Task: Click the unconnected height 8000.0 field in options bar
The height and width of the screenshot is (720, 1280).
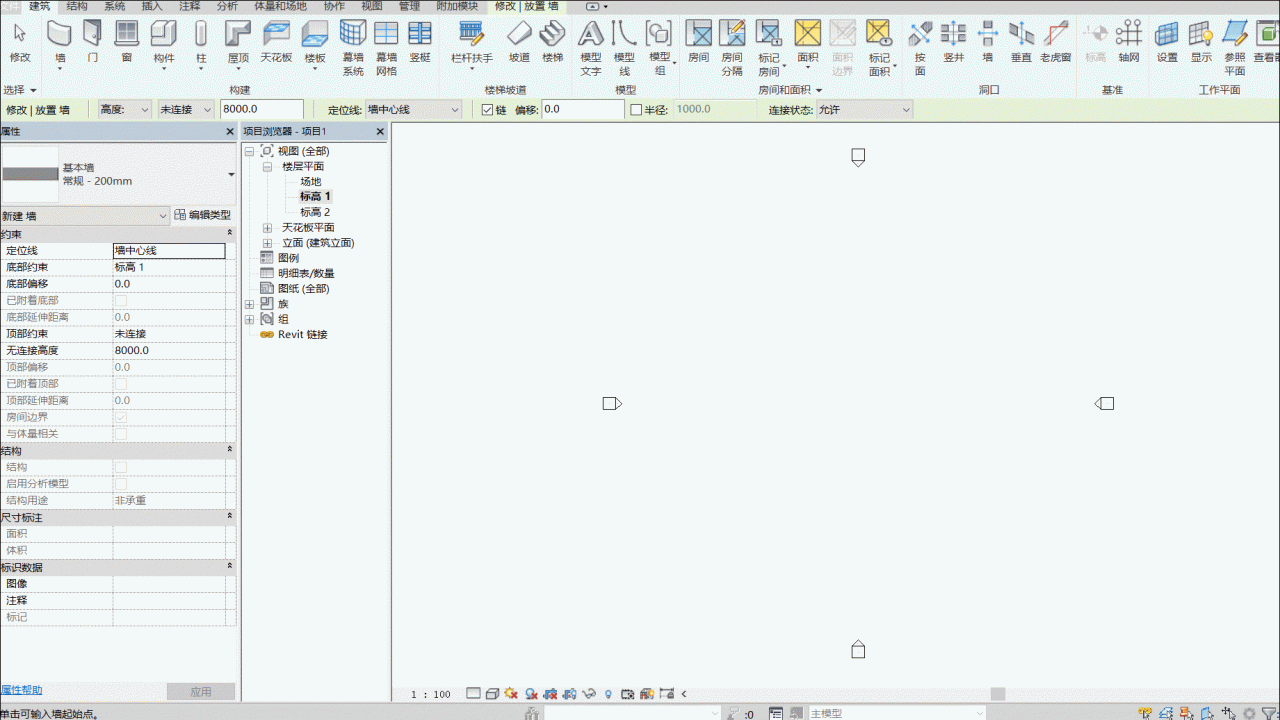Action: 262,109
